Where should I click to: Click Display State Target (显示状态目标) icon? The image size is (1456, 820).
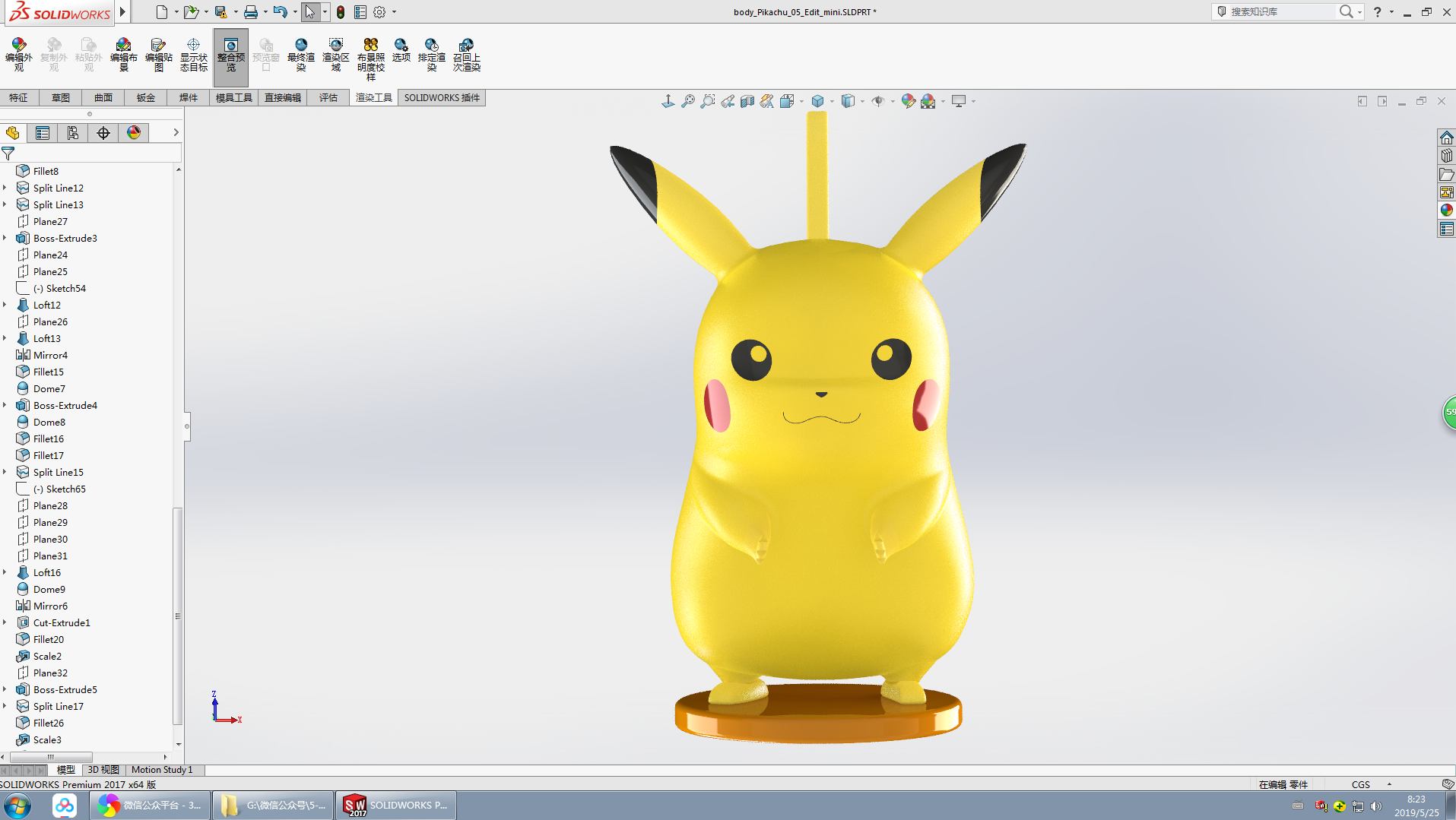point(194,55)
